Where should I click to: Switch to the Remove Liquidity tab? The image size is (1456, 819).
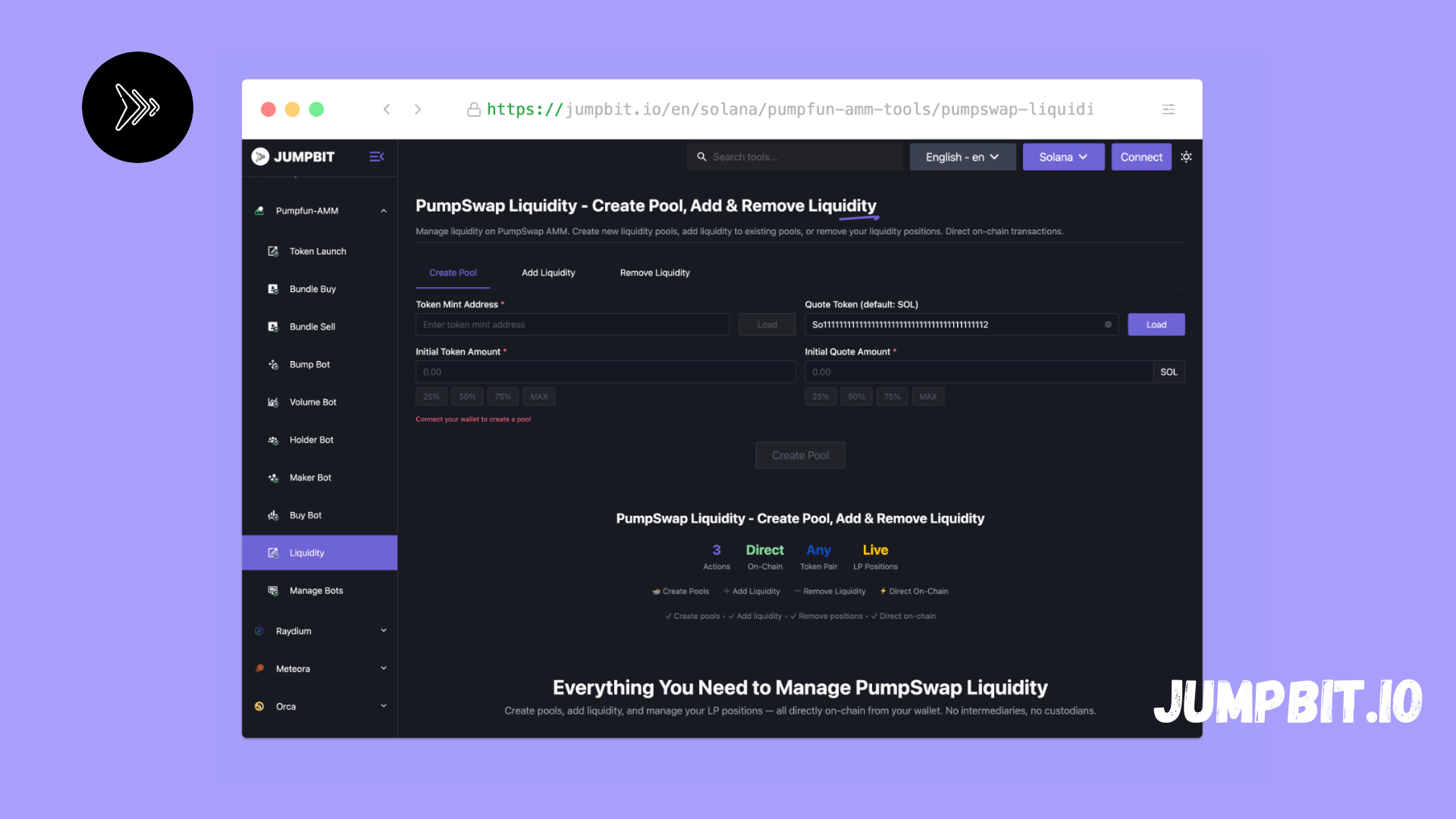[x=654, y=273]
